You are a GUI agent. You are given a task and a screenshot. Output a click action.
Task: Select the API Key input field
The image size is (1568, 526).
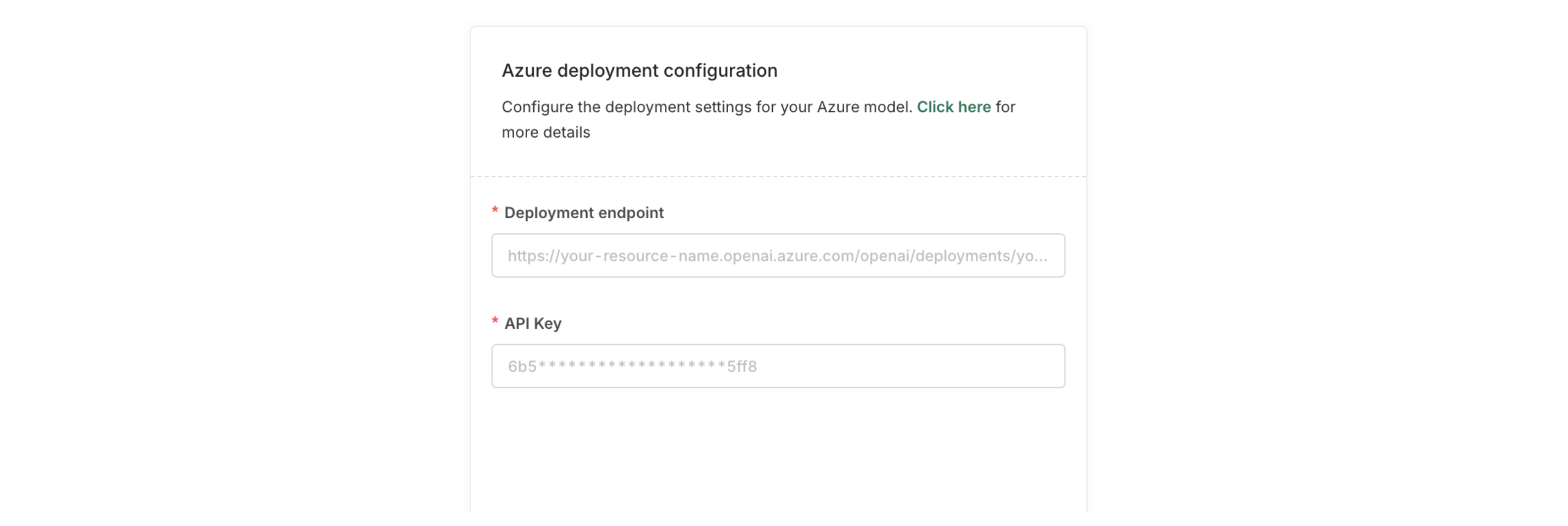pos(778,366)
